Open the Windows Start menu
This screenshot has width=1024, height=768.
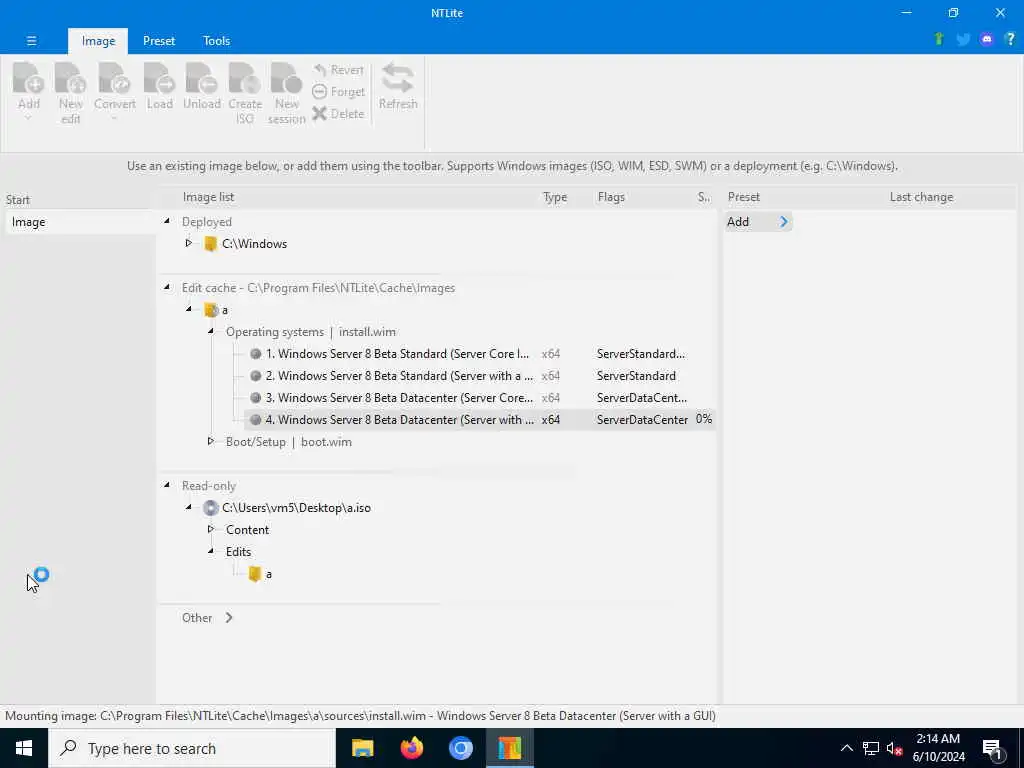(x=24, y=748)
